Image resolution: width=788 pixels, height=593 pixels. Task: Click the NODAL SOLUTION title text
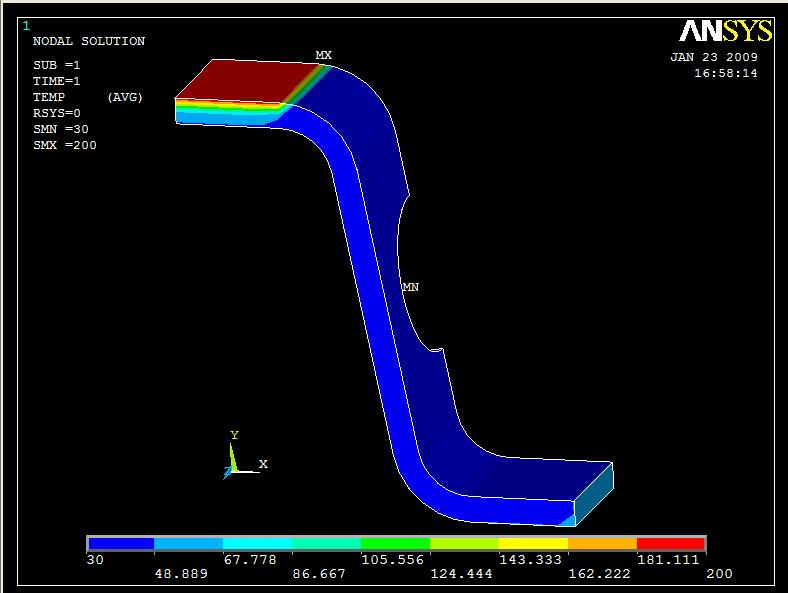[x=89, y=41]
